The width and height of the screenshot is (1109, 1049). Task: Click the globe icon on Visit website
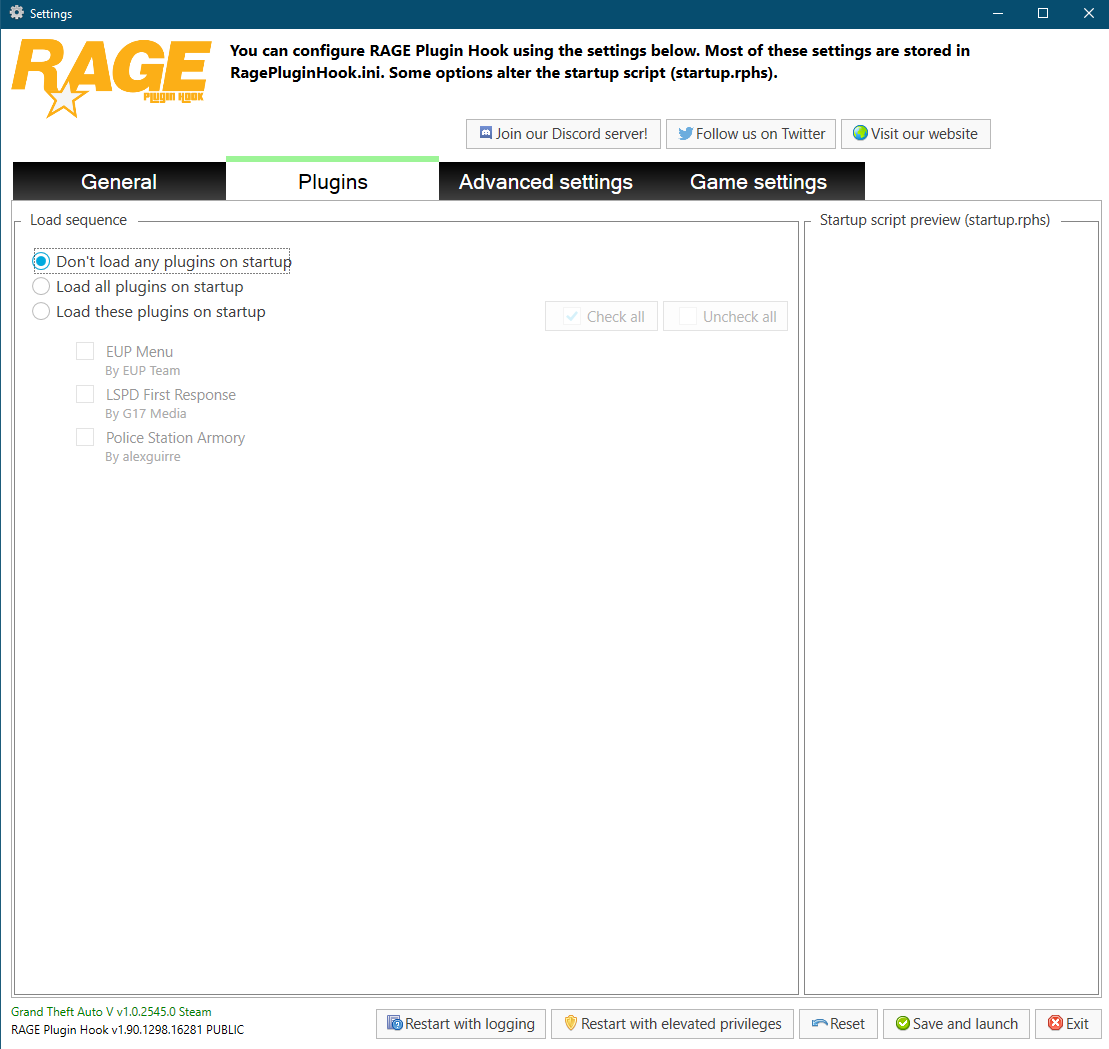pyautogui.click(x=860, y=133)
